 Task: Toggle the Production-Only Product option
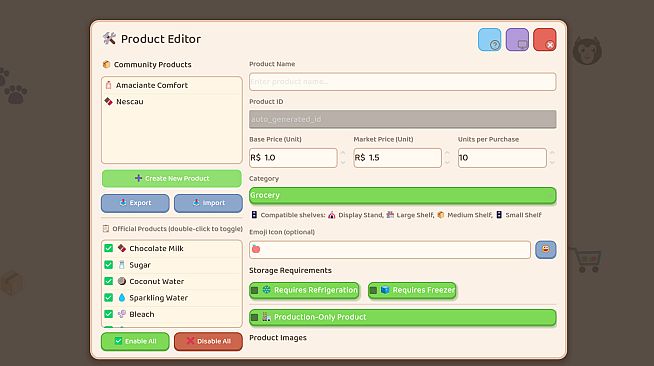402,317
